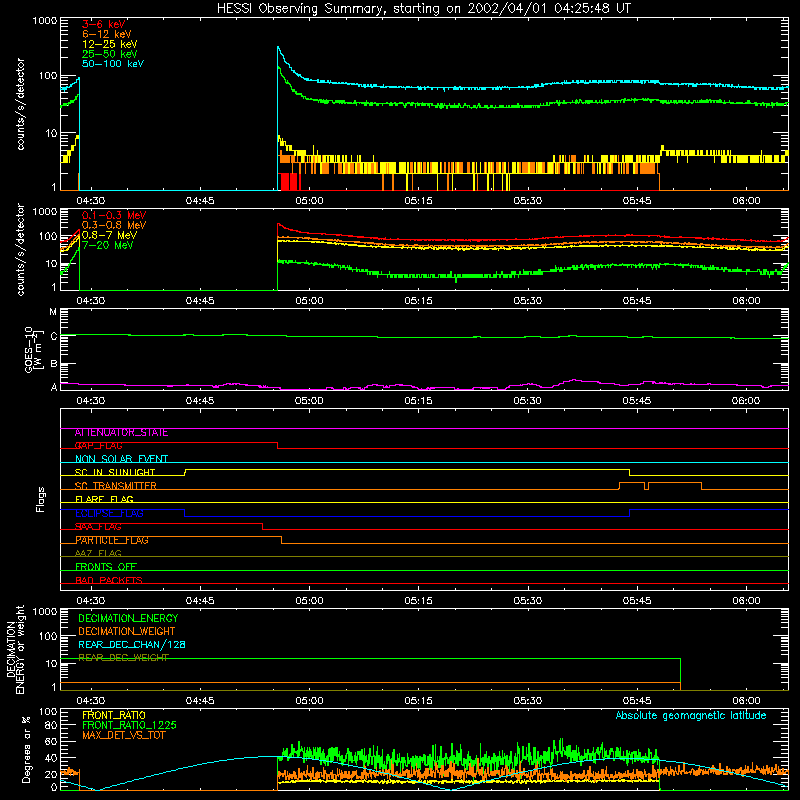The width and height of the screenshot is (800, 800).
Task: Select the orange 6-12 keV legend label
Action: click(107, 34)
